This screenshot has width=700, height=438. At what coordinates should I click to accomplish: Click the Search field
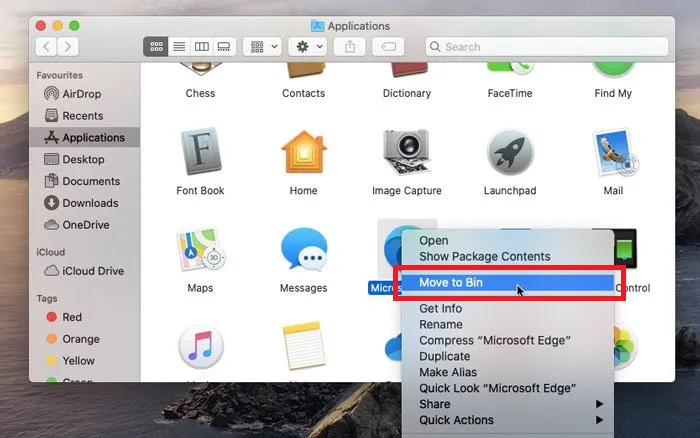[x=547, y=46]
